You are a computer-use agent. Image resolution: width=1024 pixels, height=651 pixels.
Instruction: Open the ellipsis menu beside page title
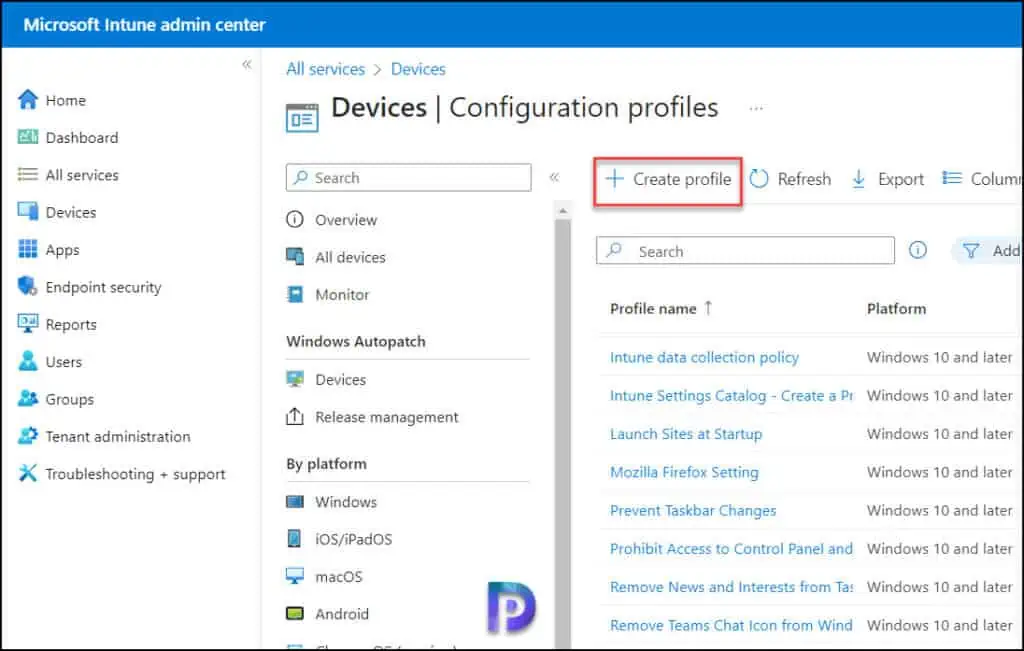point(756,108)
